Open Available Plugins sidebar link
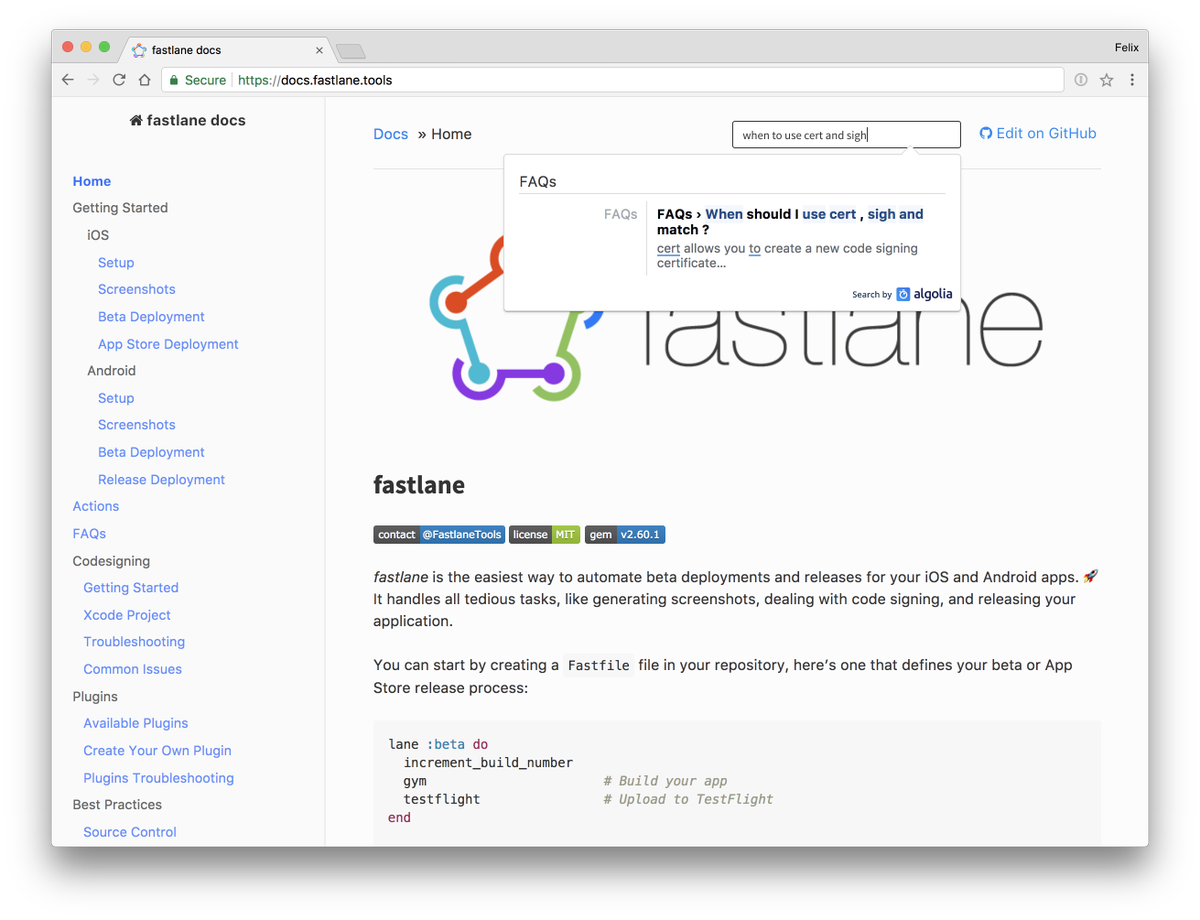Image resolution: width=1200 pixels, height=920 pixels. click(136, 723)
